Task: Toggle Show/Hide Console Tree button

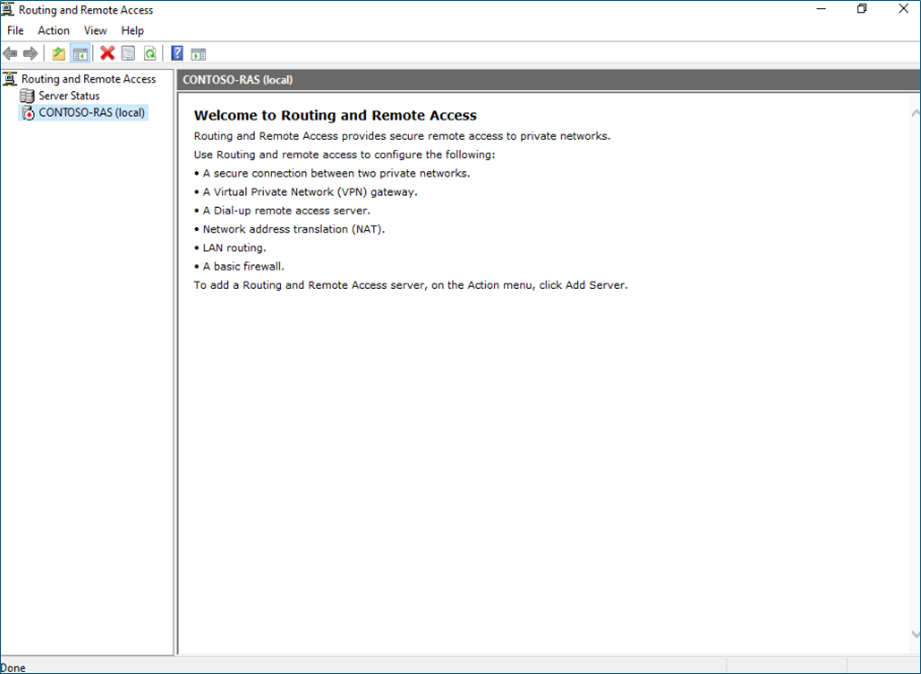Action: 80,54
